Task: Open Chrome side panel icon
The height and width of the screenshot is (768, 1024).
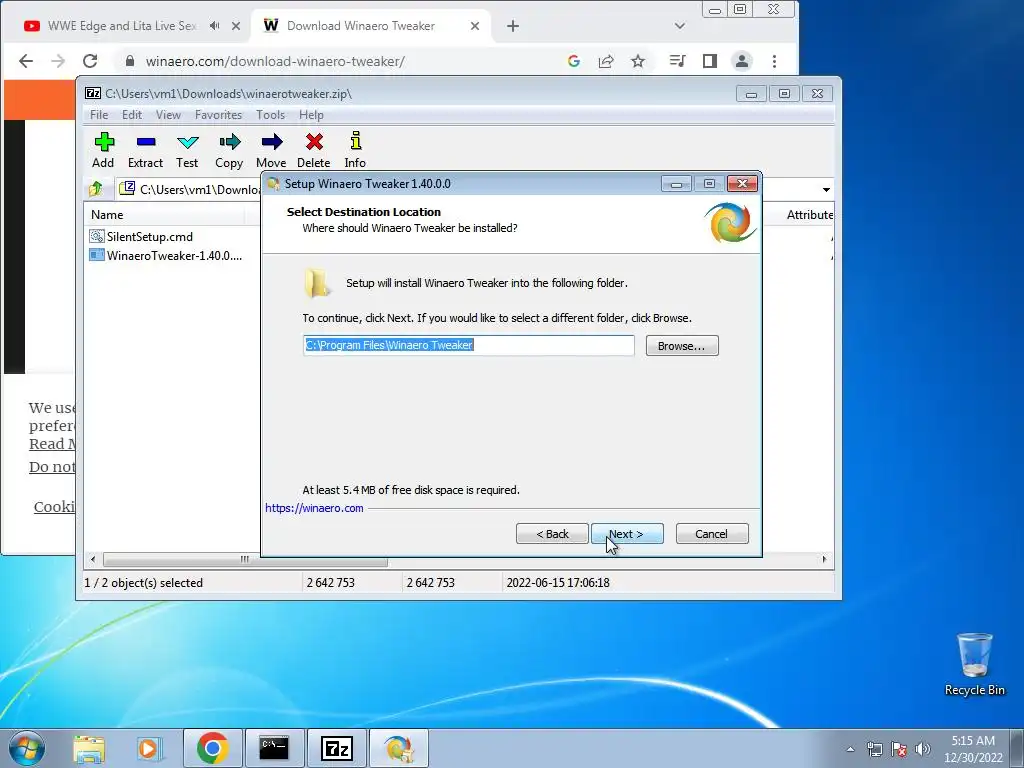Action: (x=710, y=61)
